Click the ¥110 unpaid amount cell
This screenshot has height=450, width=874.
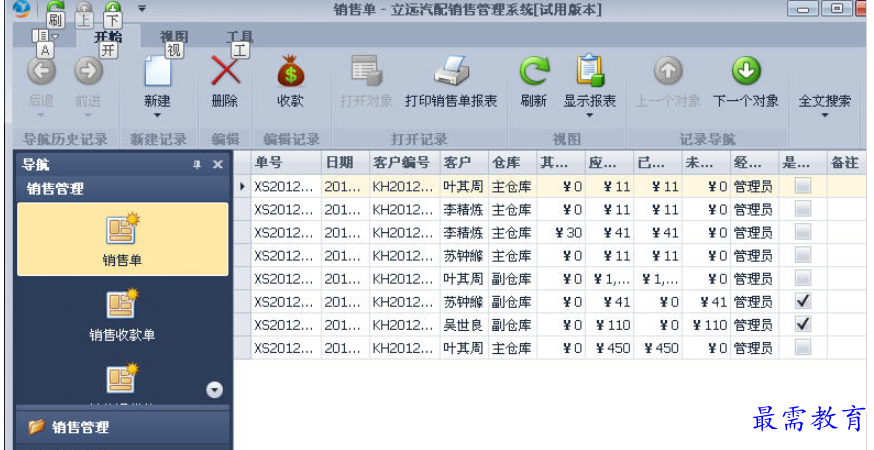click(x=706, y=325)
